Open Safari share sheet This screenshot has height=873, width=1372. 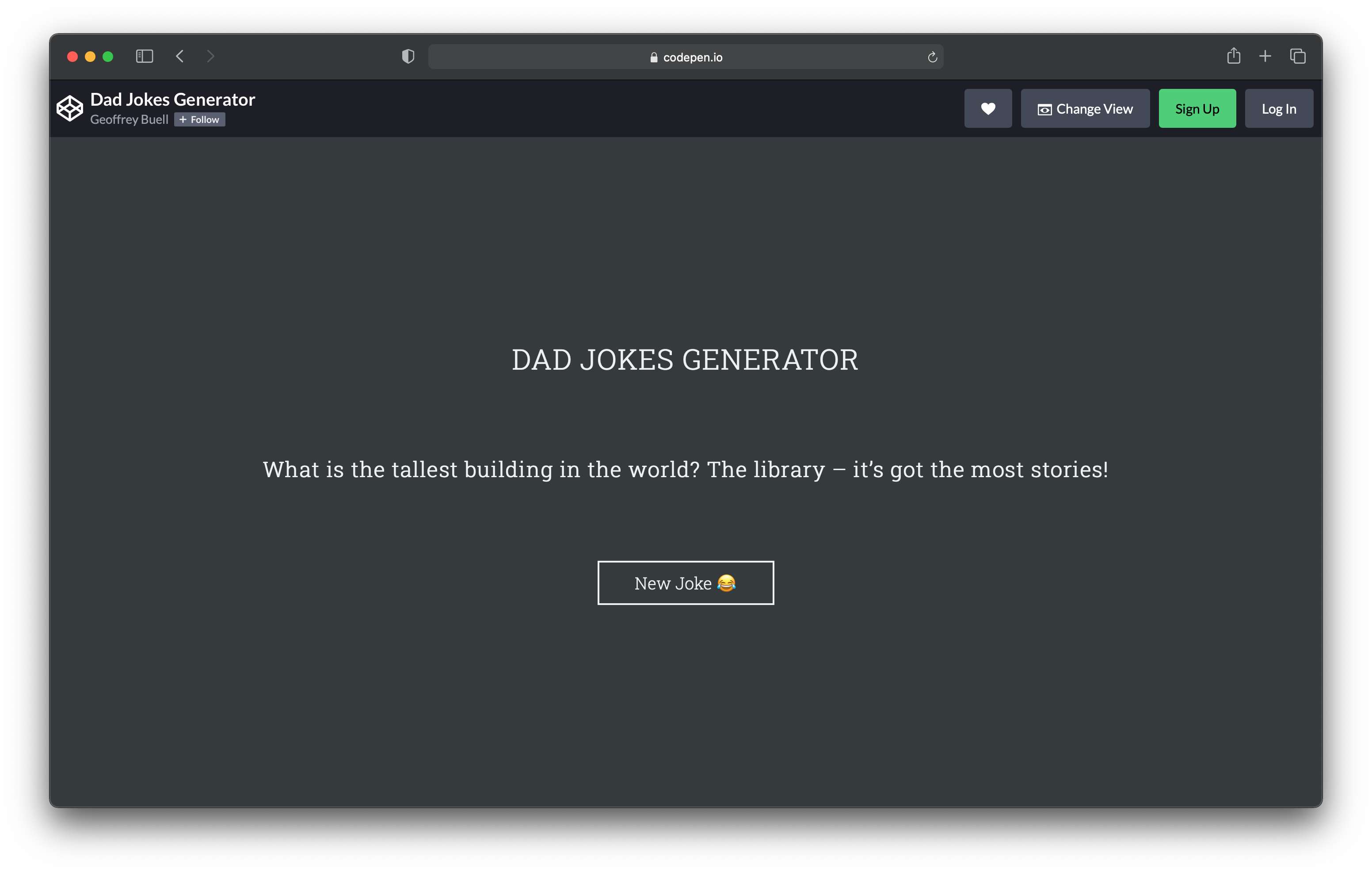tap(1234, 56)
